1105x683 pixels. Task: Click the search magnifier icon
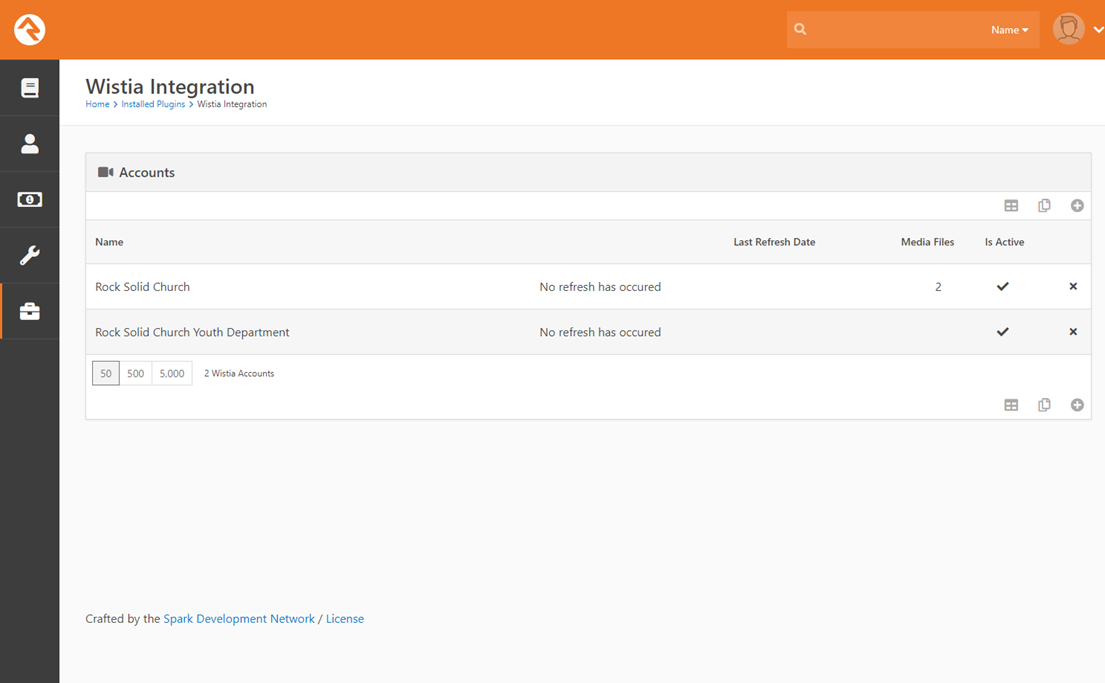pos(800,29)
